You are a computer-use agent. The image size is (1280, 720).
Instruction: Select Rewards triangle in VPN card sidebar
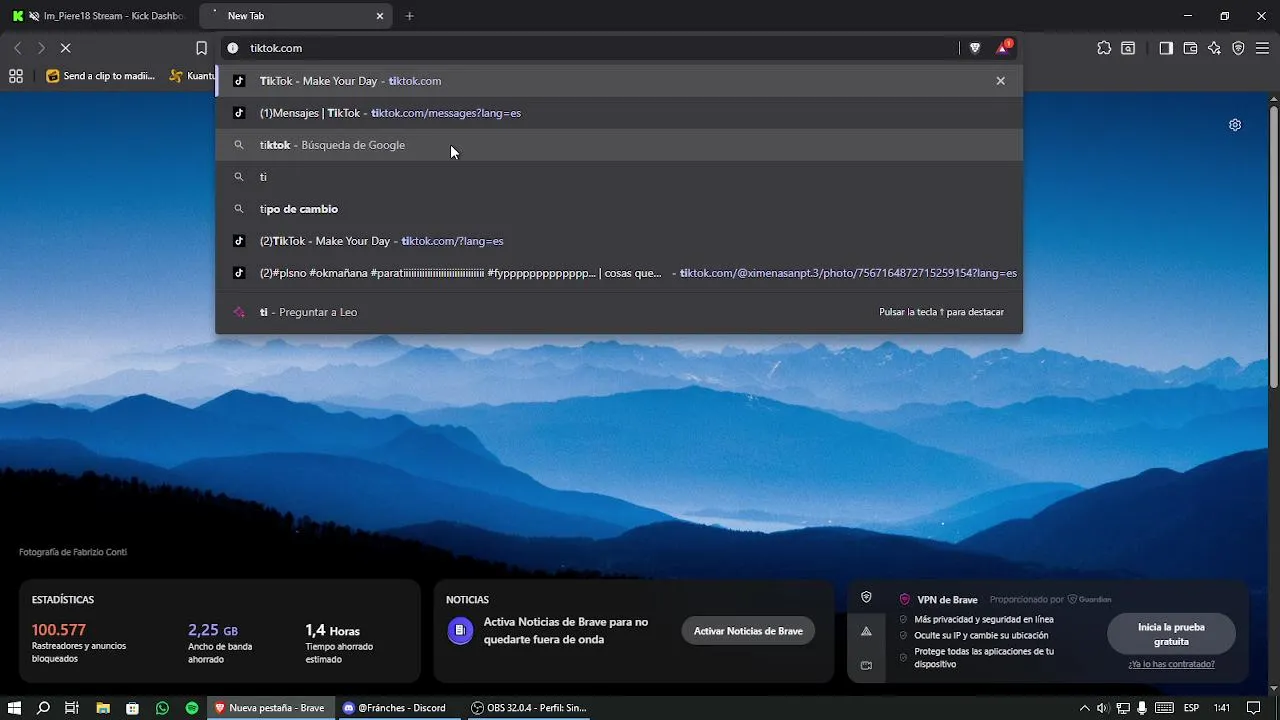pyautogui.click(x=866, y=631)
